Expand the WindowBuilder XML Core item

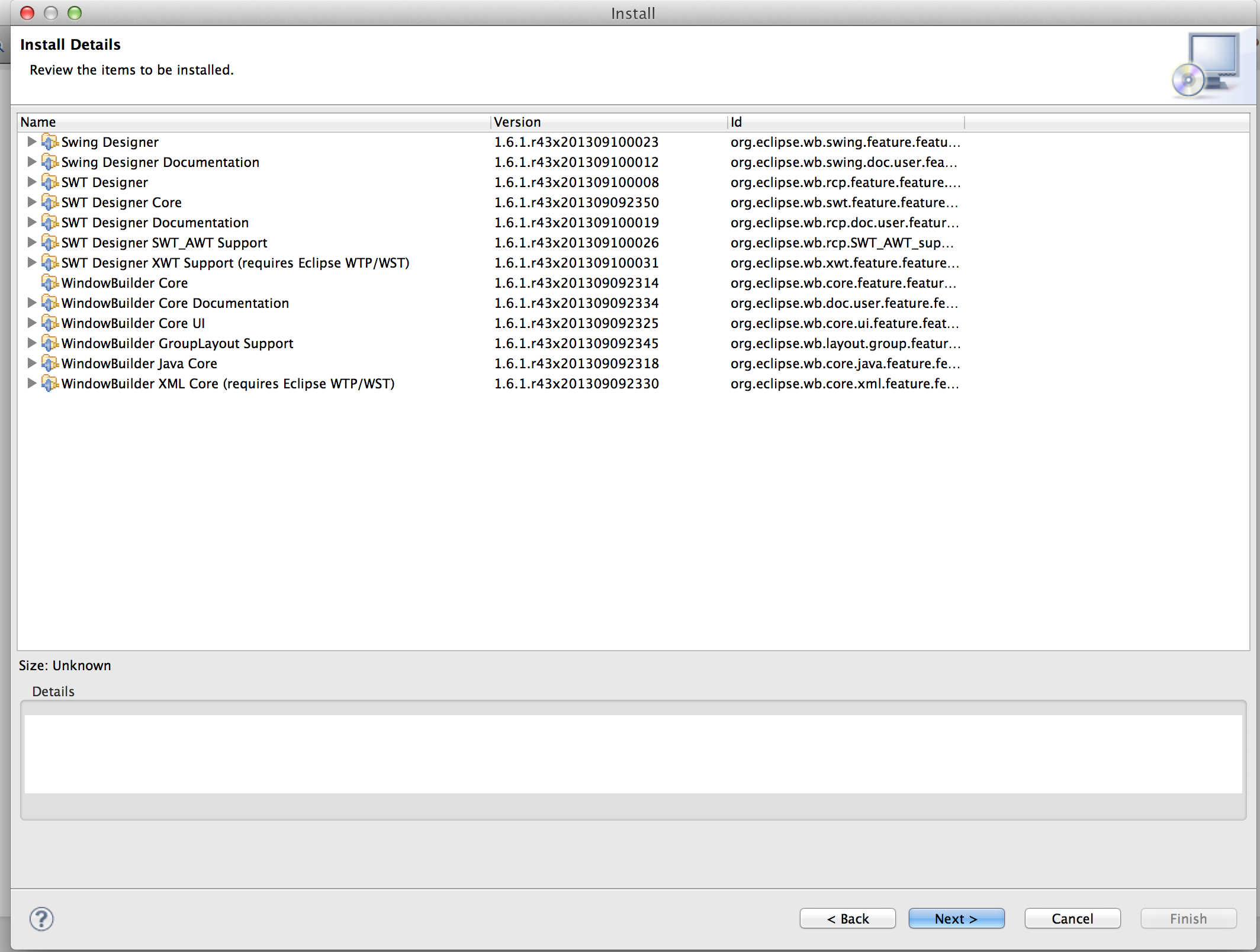point(31,384)
